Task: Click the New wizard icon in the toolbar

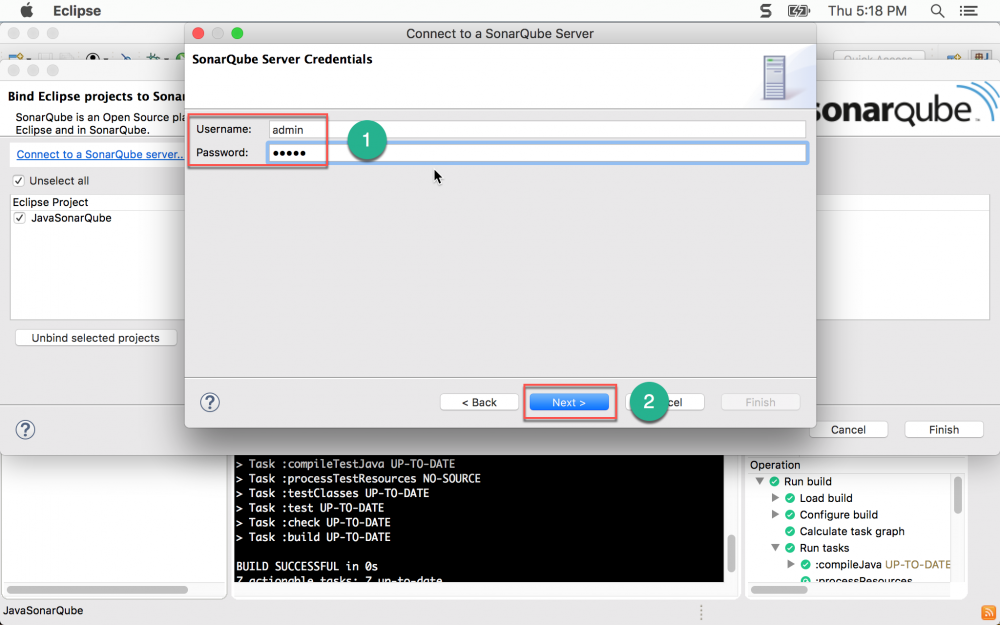Action: point(15,56)
